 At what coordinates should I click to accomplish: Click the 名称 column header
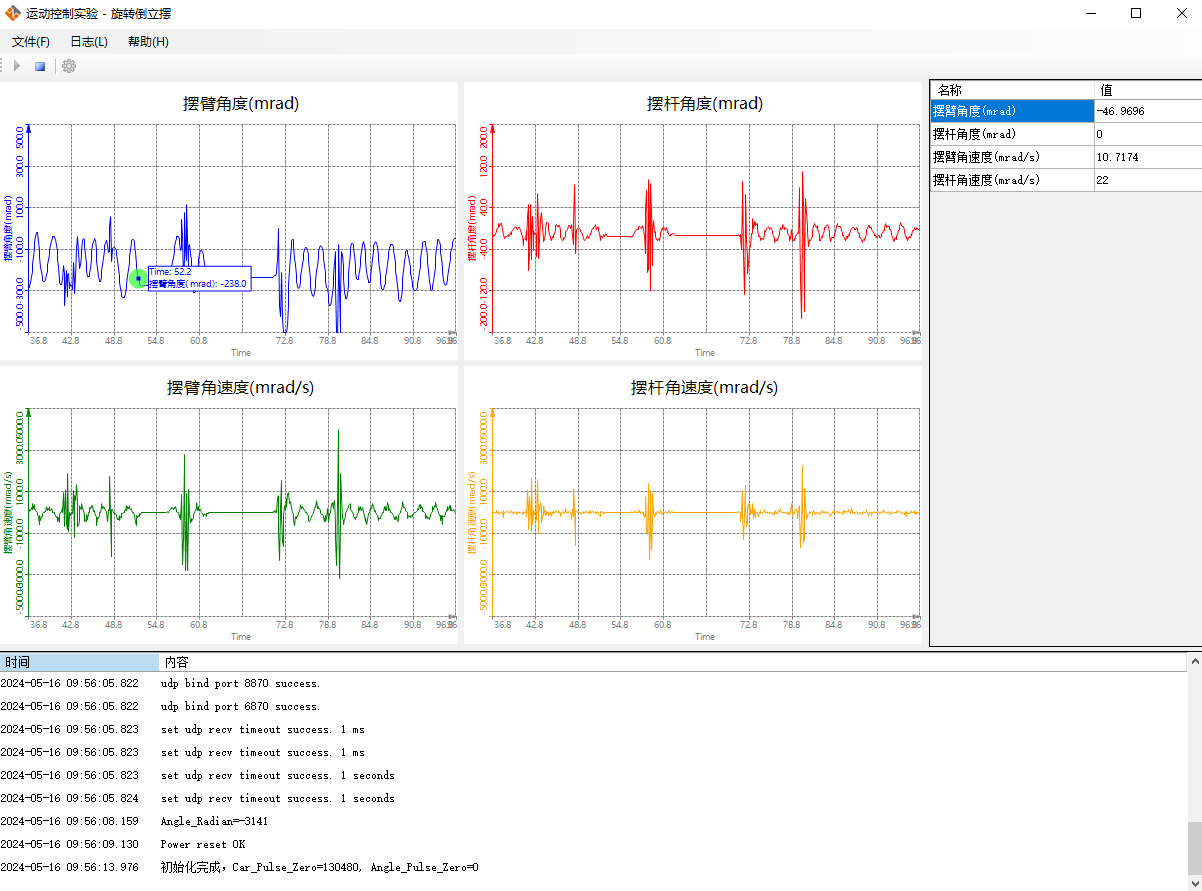click(x=1012, y=90)
